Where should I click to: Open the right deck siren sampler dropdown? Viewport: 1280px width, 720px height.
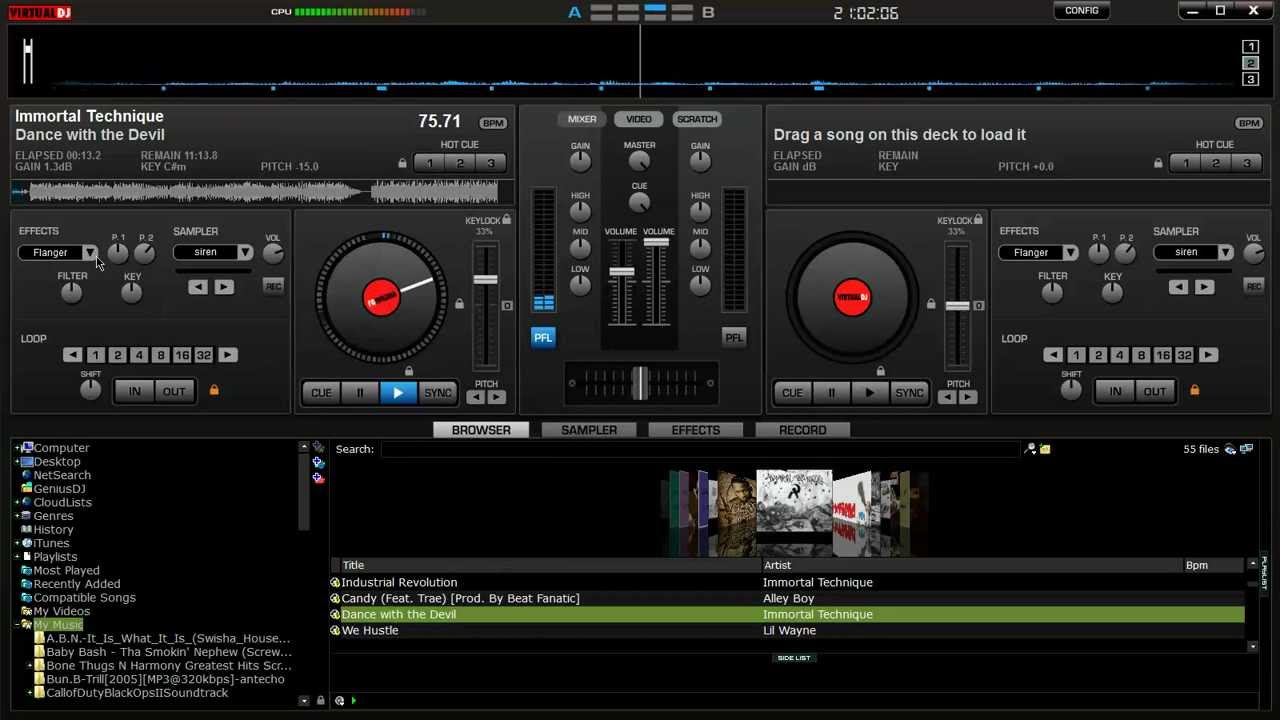pos(1226,253)
